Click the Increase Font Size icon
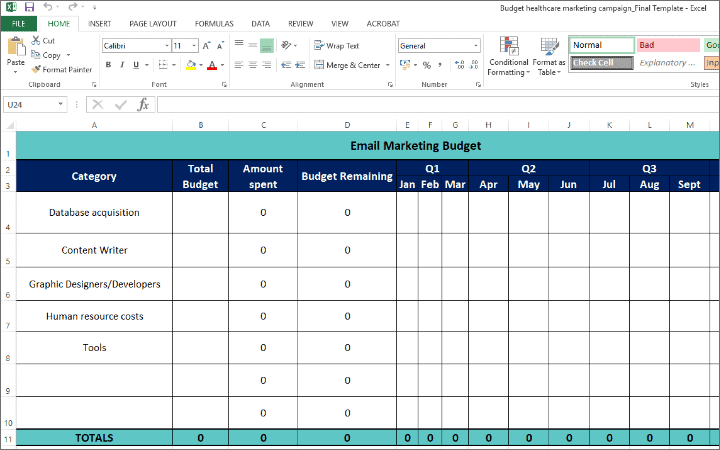Screen dimensions: 720x450 click(207, 45)
